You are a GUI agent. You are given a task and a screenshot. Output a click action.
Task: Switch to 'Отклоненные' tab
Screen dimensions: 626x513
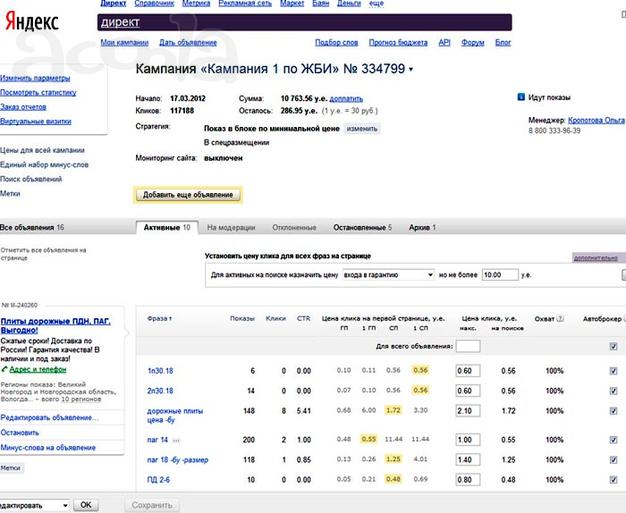click(294, 228)
